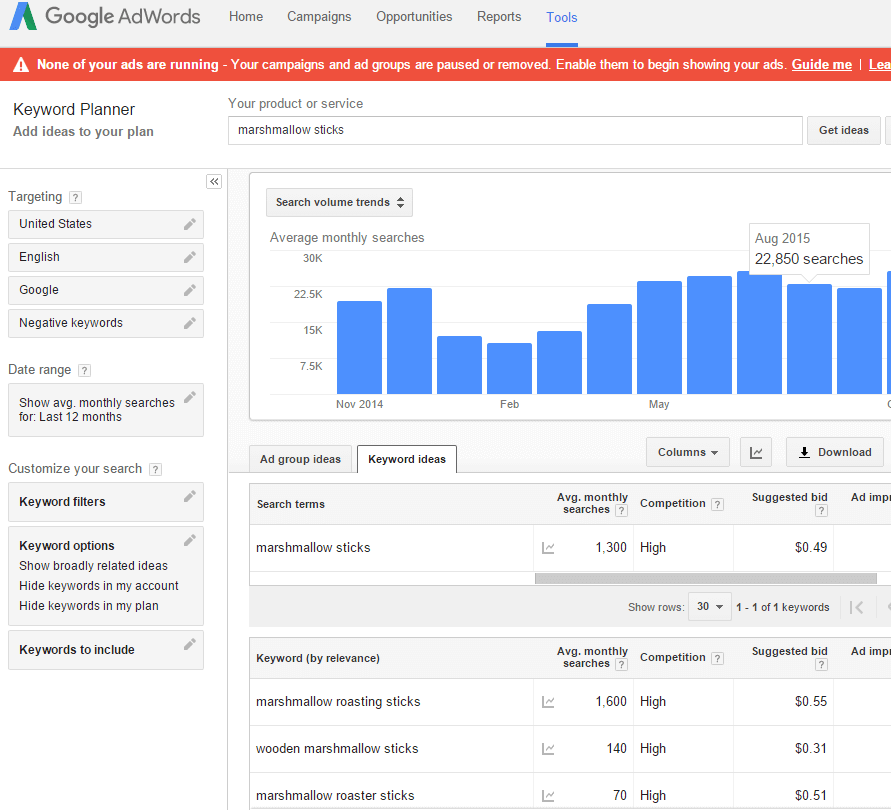Switch to Keyword ideas tab
The image size is (891, 810).
point(407,459)
